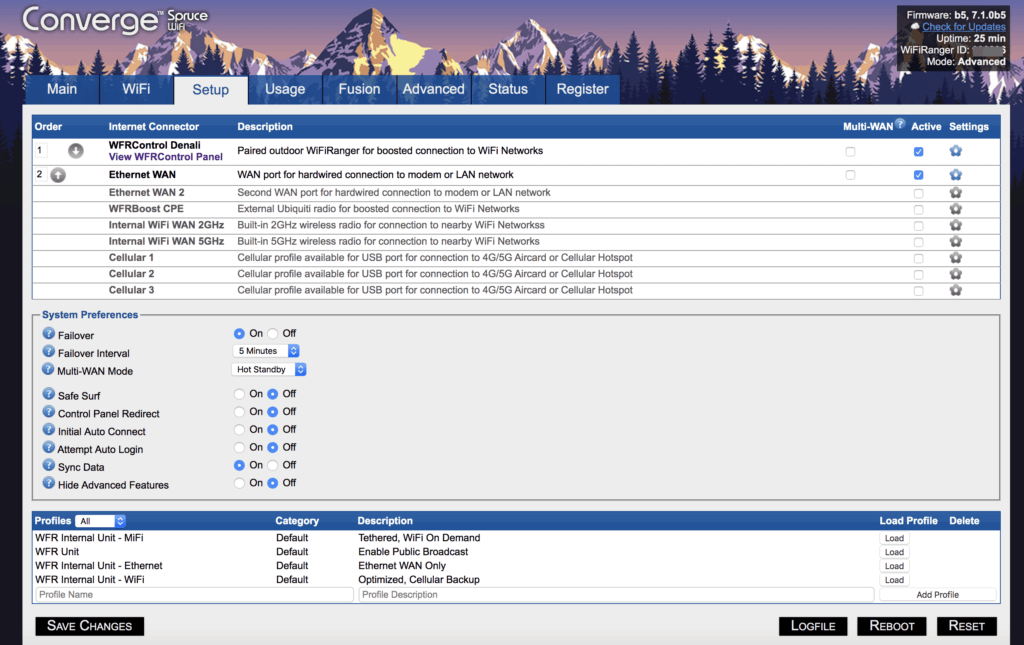
Task: Click the Converge Spruce WiFi logo
Action: tap(115, 20)
